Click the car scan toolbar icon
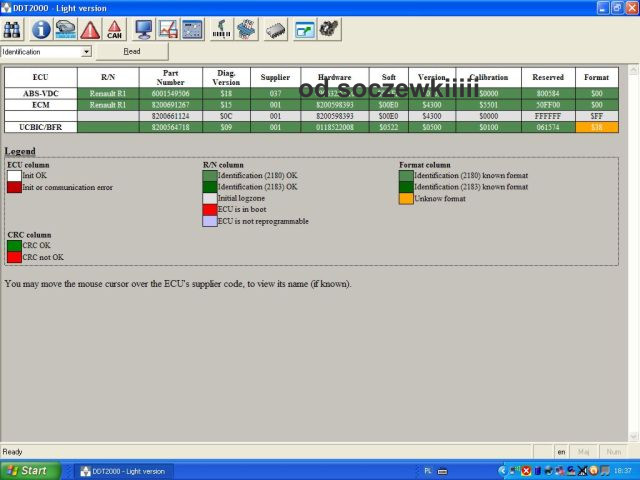Viewport: 640px width, 480px height. point(66,30)
